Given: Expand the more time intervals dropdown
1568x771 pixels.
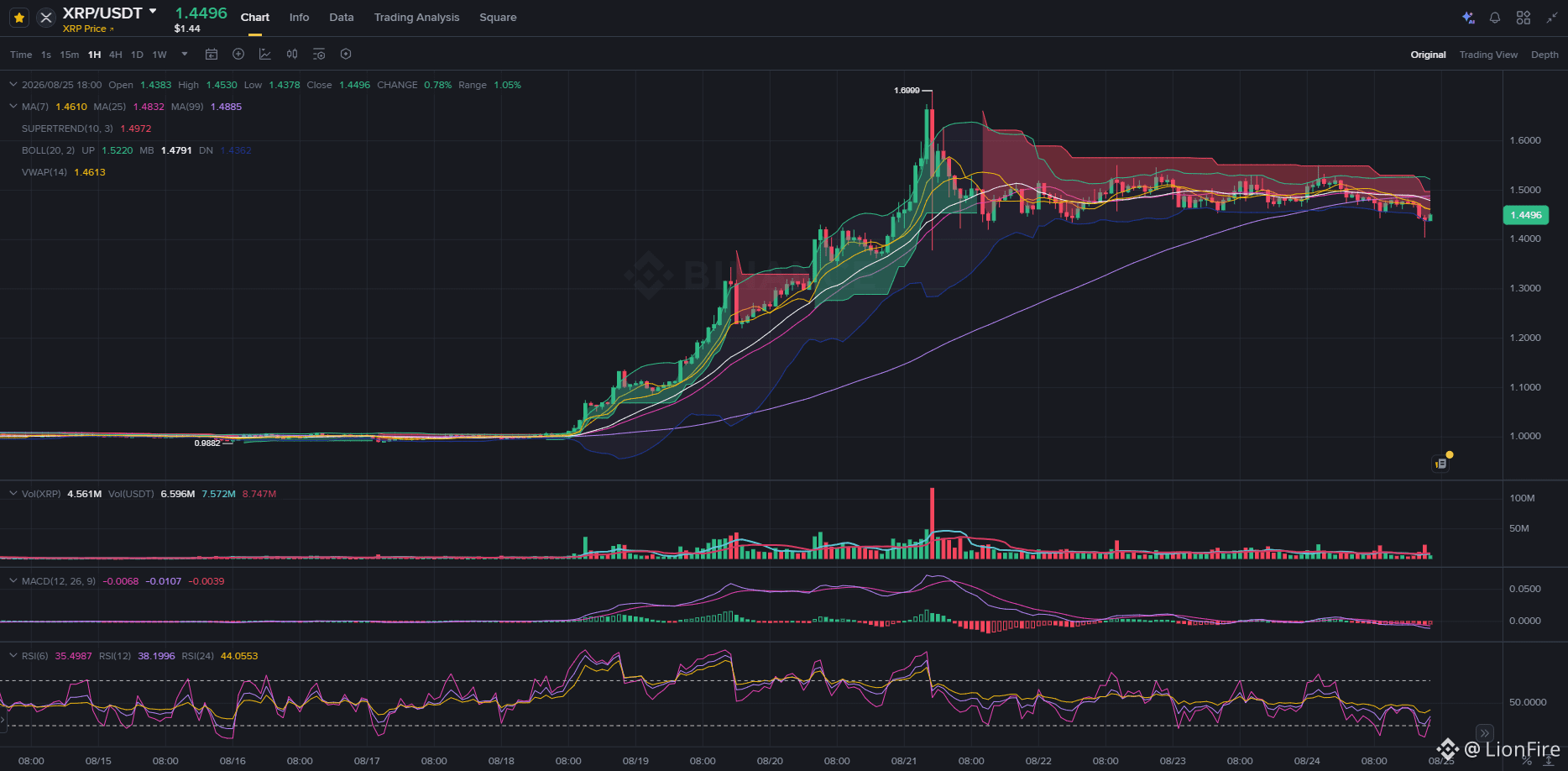Looking at the screenshot, I should (x=185, y=55).
